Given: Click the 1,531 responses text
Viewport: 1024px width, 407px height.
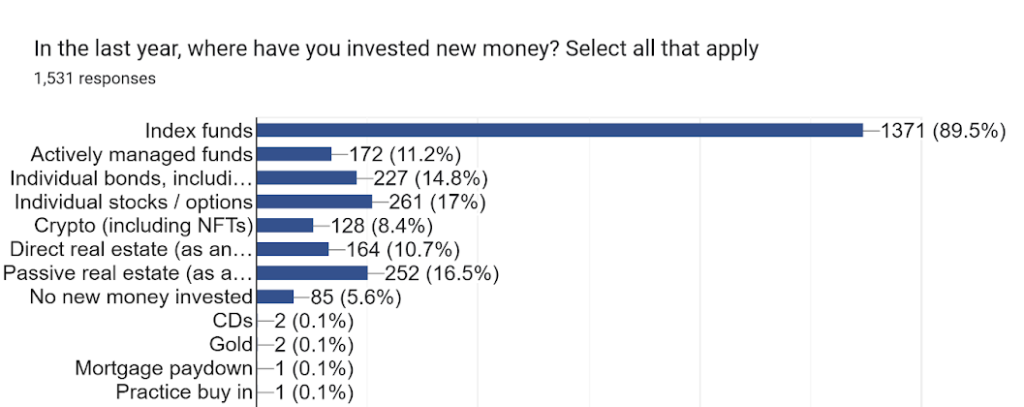Looking at the screenshot, I should (x=95, y=79).
